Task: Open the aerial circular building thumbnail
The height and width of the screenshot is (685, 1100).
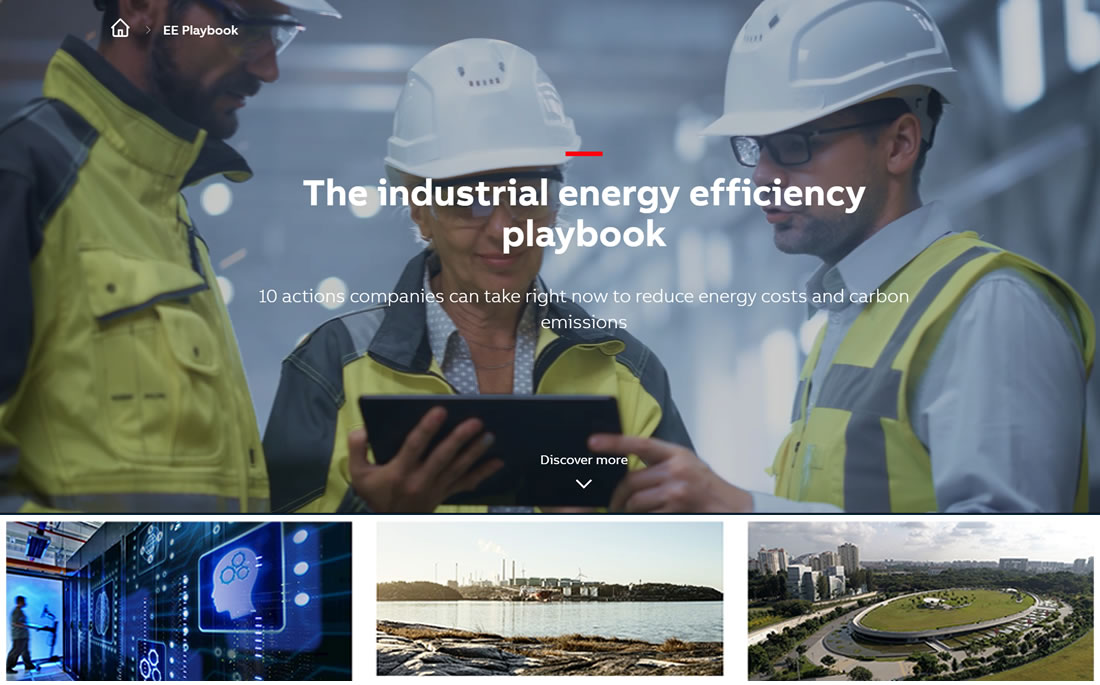Action: pos(920,601)
